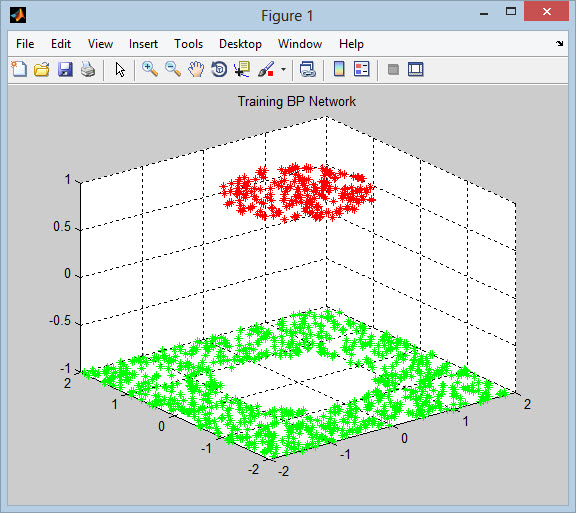Insert a Colorbar from the toolbar
This screenshot has height=513, width=576.
pyautogui.click(x=339, y=69)
